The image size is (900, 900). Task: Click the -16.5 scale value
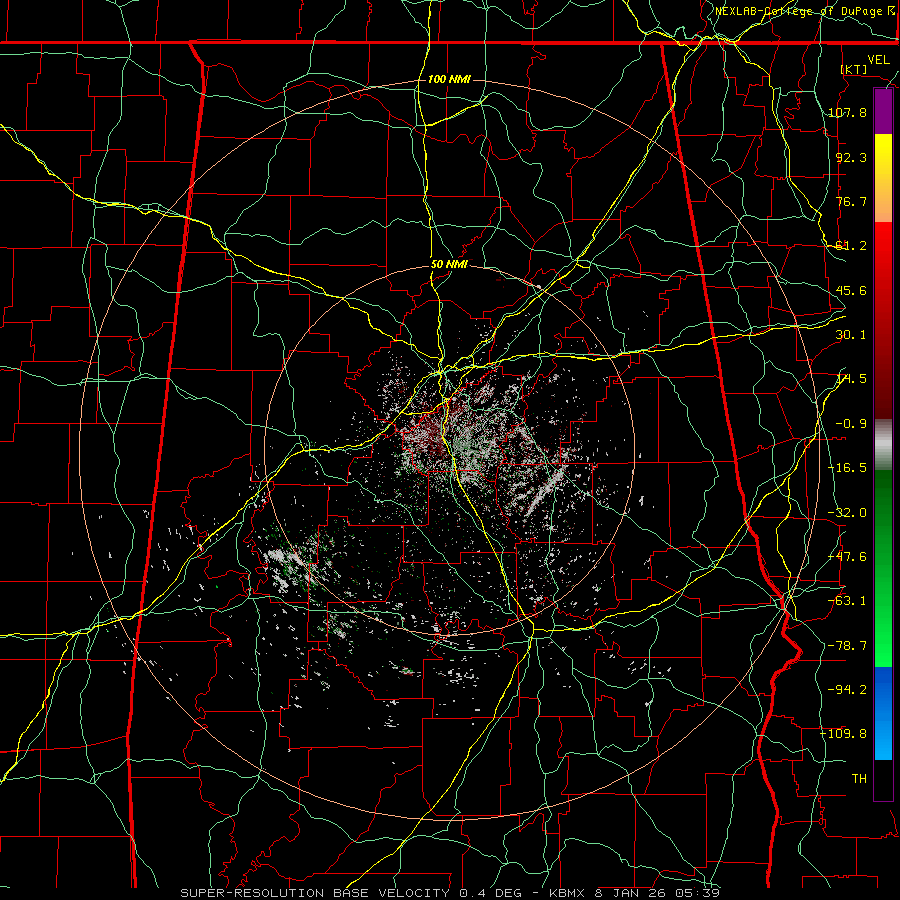pyautogui.click(x=848, y=468)
